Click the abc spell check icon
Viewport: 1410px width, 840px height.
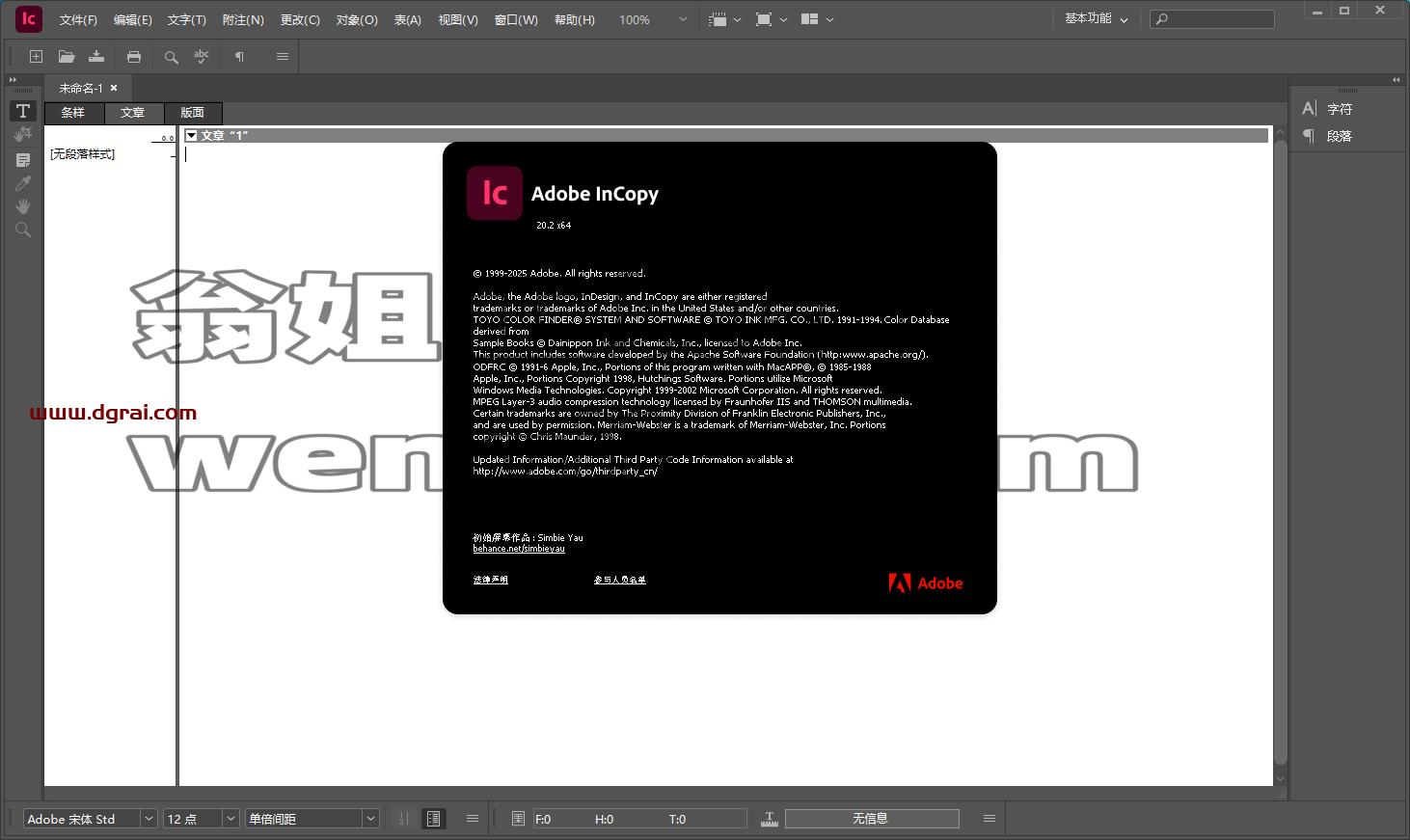202,57
